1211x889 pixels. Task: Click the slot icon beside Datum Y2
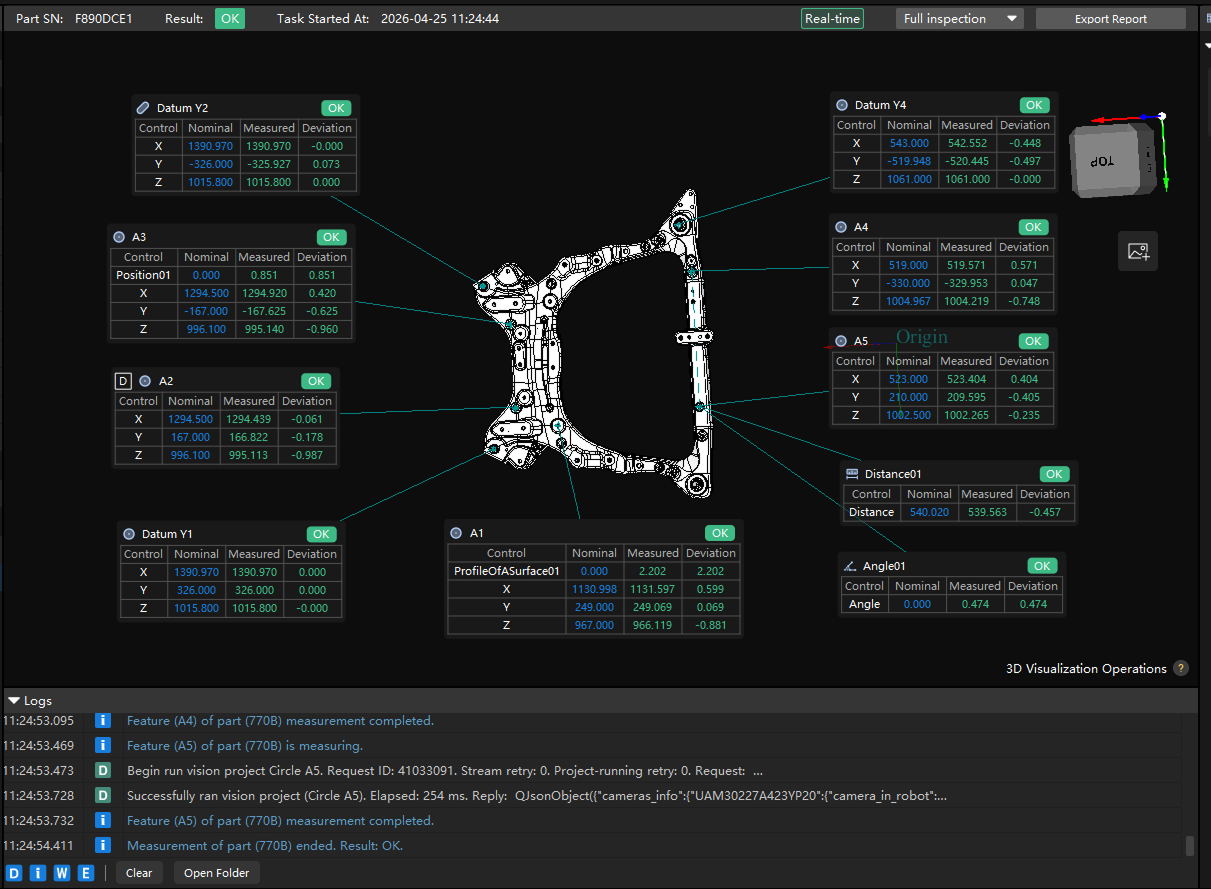[143, 108]
